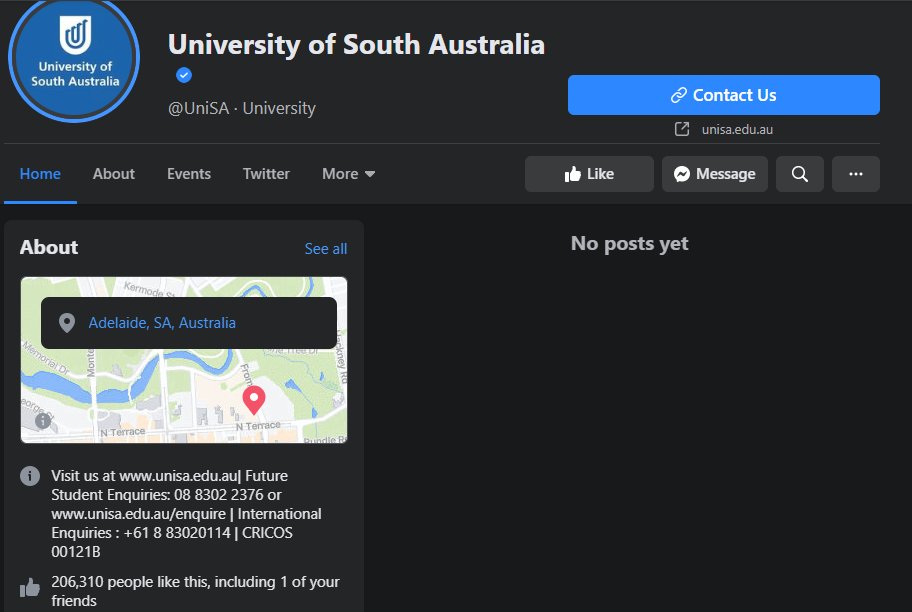Click the Messenger icon on the Message button
This screenshot has height=612, width=912.
pos(681,173)
